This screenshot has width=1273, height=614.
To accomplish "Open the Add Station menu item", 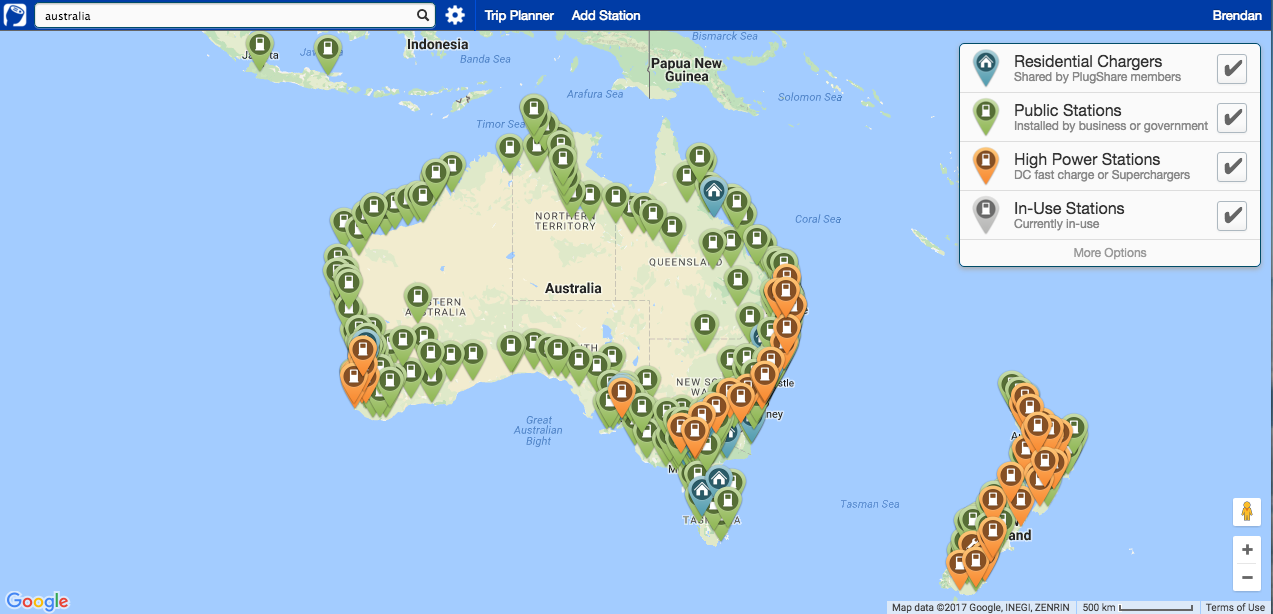I will [x=606, y=15].
